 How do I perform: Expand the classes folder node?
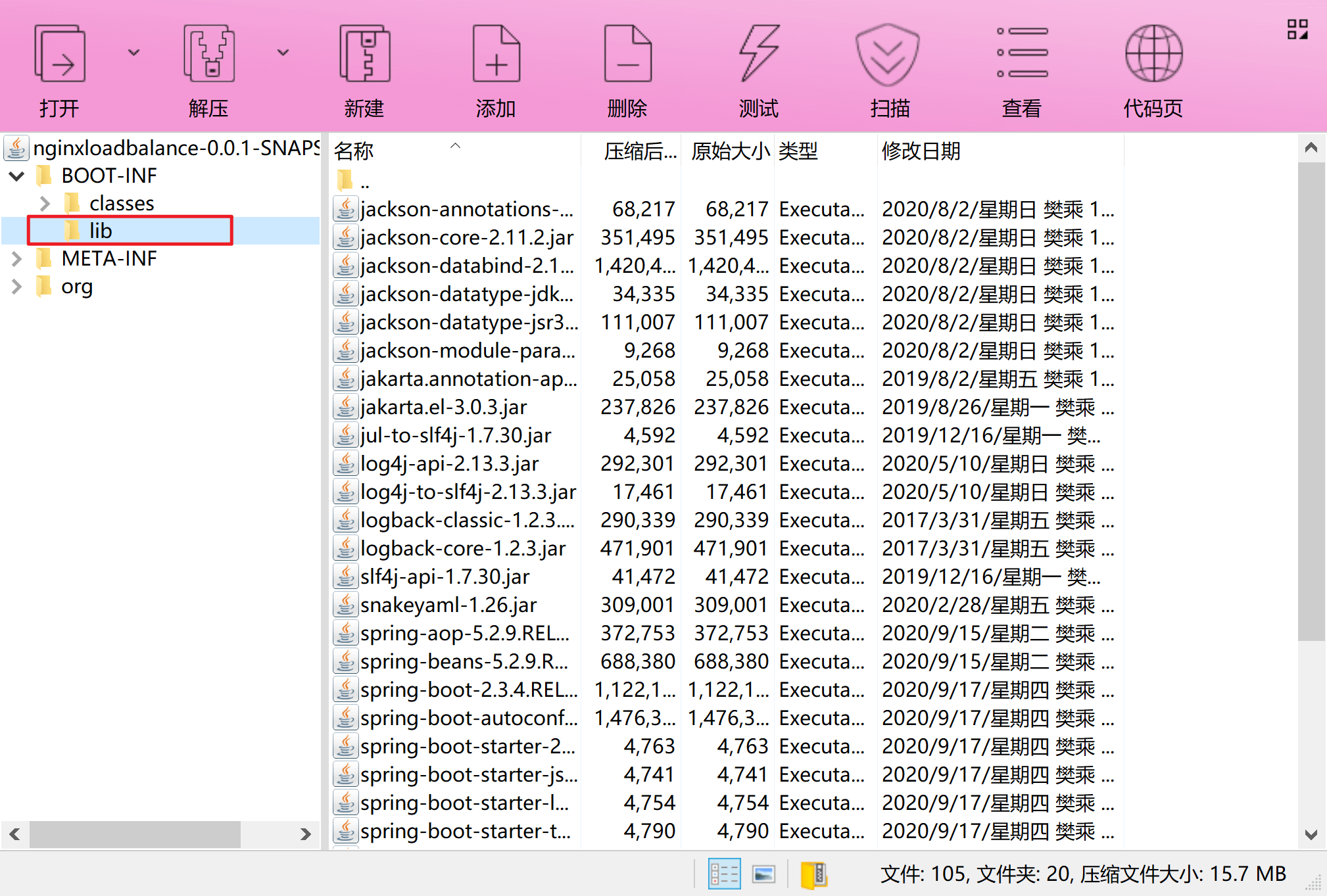[45, 204]
